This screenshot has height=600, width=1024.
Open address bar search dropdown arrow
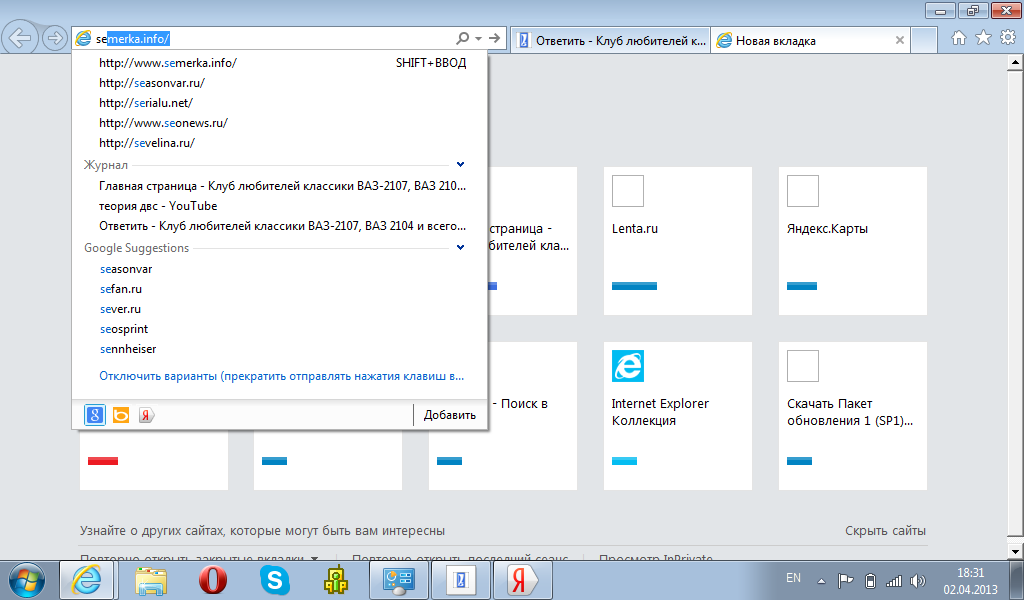478,39
